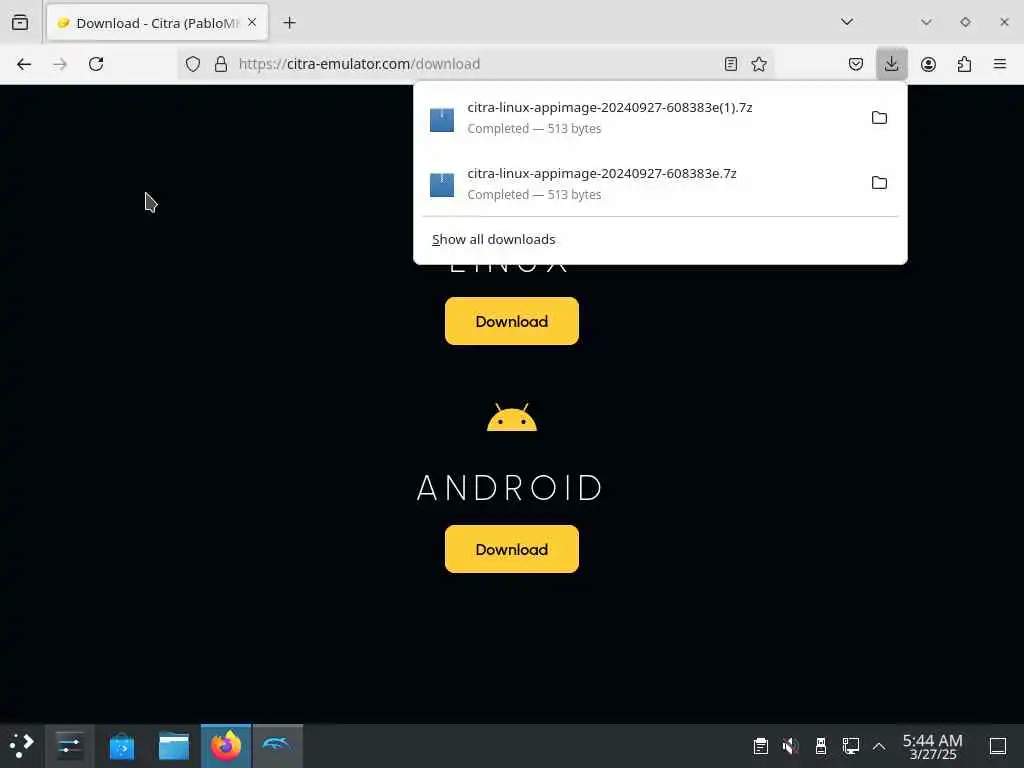
Task: Show the 608383e.7z download in folder
Action: (879, 183)
